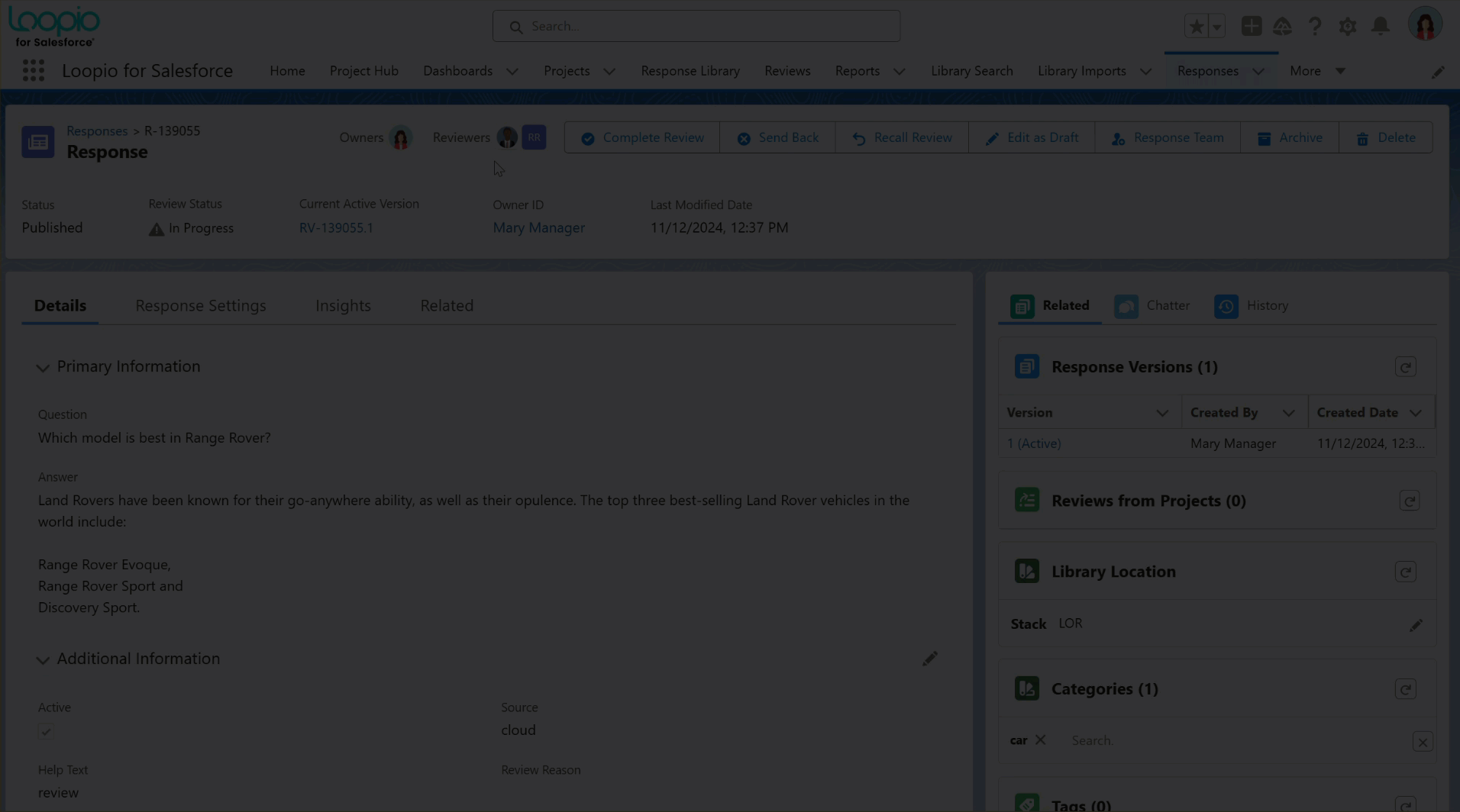The image size is (1460, 812).
Task: Edit Additional Information with pencil icon
Action: [x=929, y=659]
